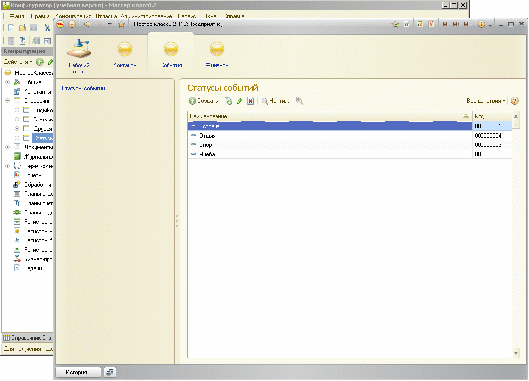Open Администрирование menu in Configurator window
This screenshot has height=381, width=529.
[x=146, y=16]
